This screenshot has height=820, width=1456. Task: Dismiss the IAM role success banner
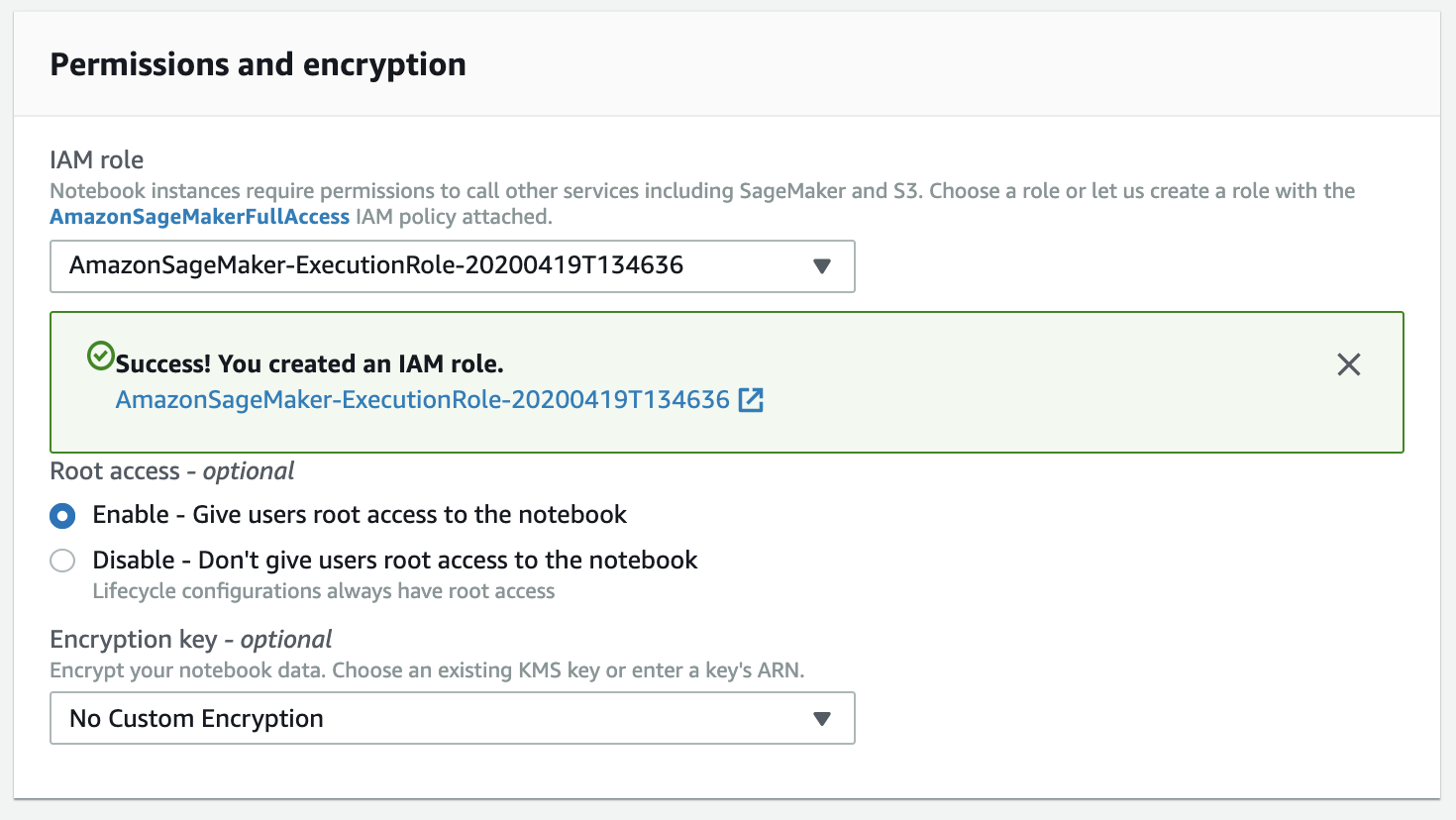[1348, 364]
